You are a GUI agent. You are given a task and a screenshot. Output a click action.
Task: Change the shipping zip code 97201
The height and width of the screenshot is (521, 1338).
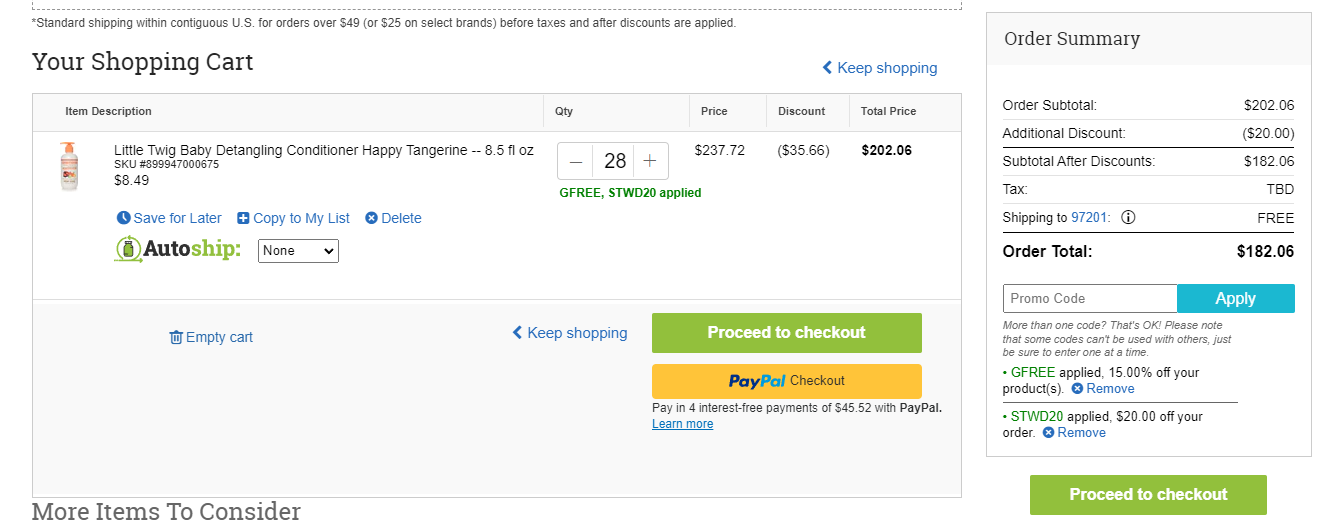pyautogui.click(x=1090, y=218)
